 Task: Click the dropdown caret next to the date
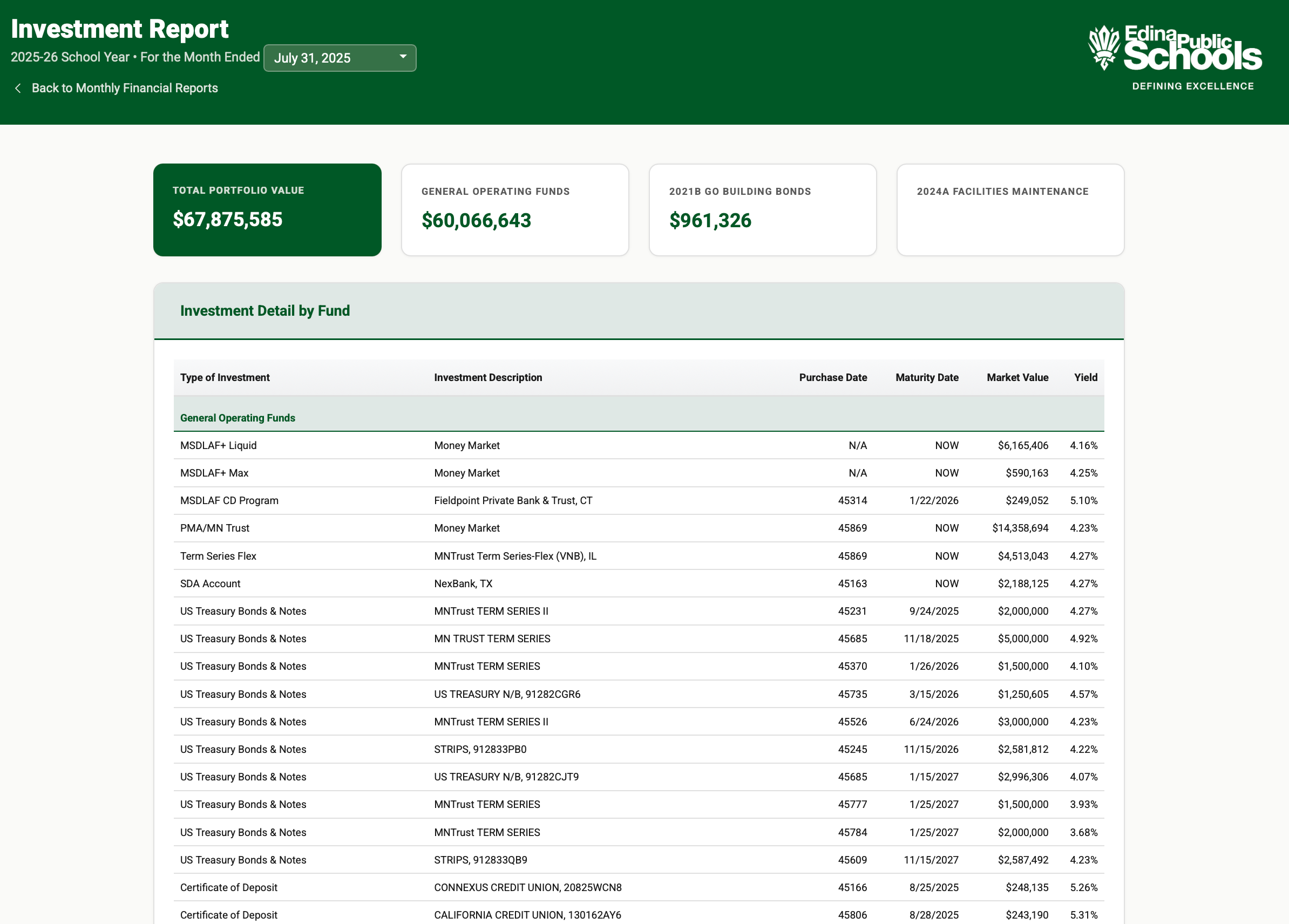coord(402,57)
